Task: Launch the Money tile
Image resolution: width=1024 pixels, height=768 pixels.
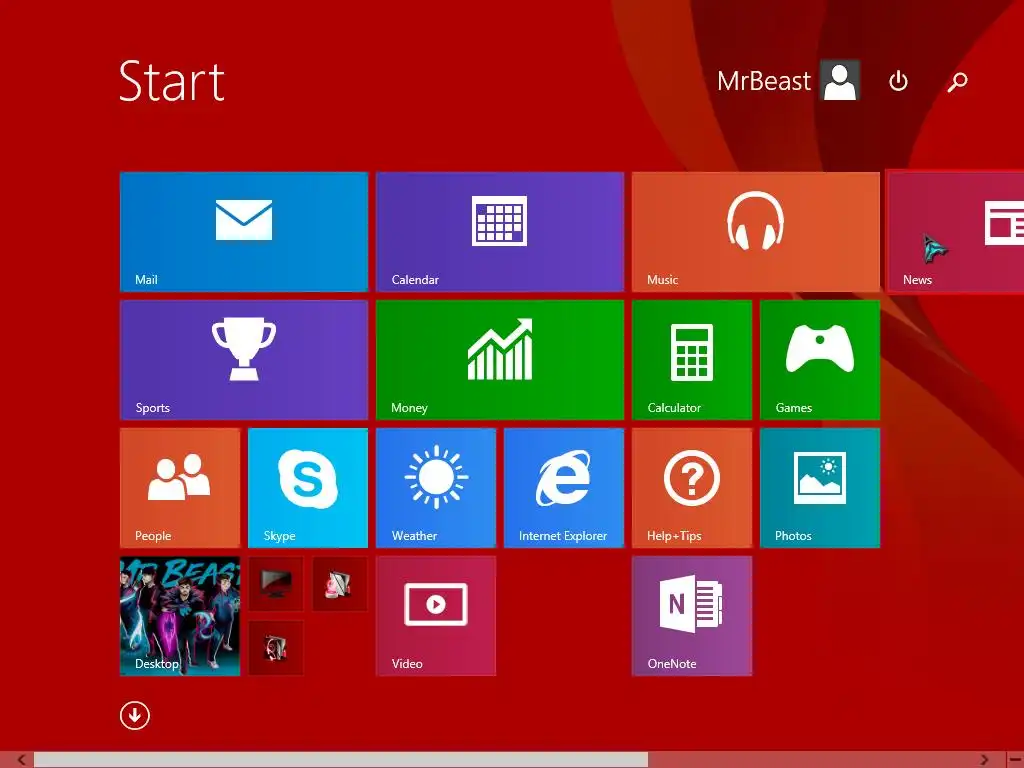Action: [500, 360]
